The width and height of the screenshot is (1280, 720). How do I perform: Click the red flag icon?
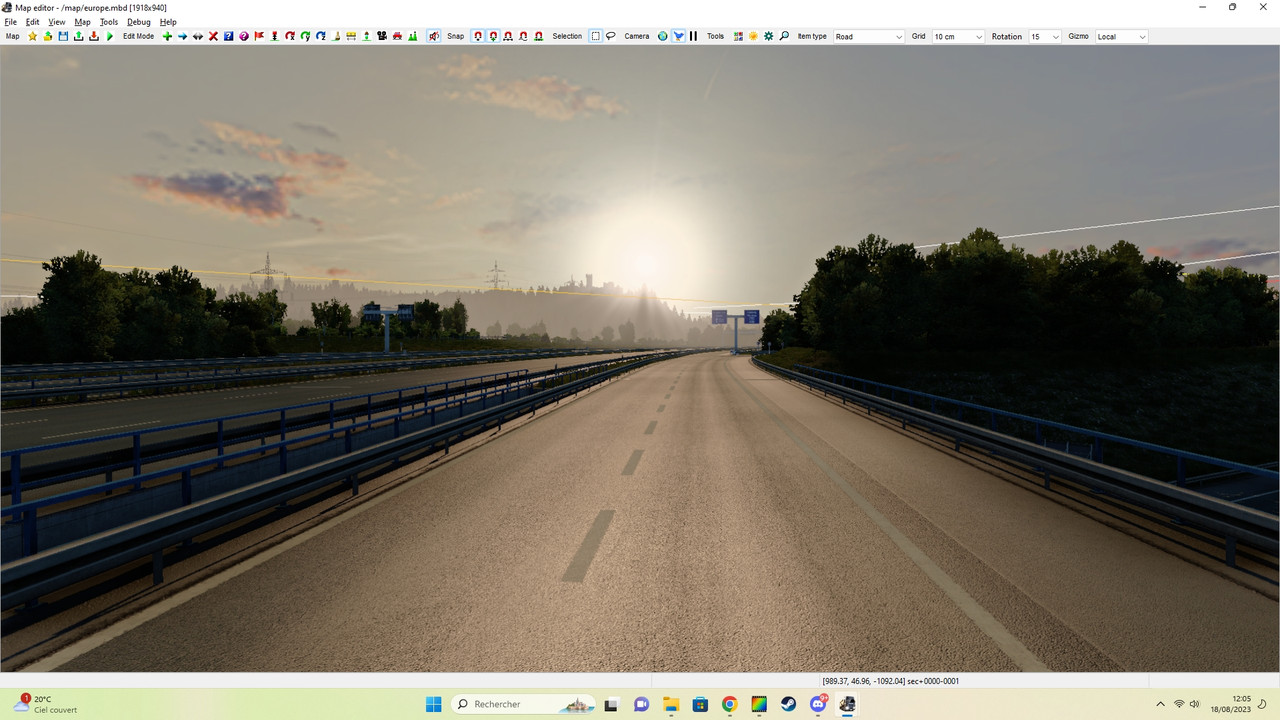[259, 36]
